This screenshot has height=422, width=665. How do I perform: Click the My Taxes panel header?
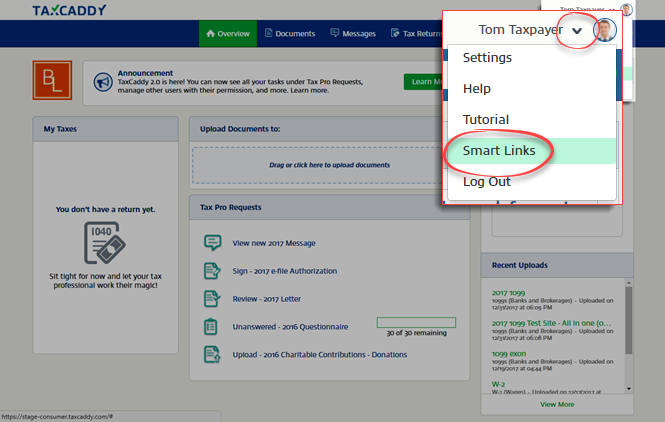106,129
